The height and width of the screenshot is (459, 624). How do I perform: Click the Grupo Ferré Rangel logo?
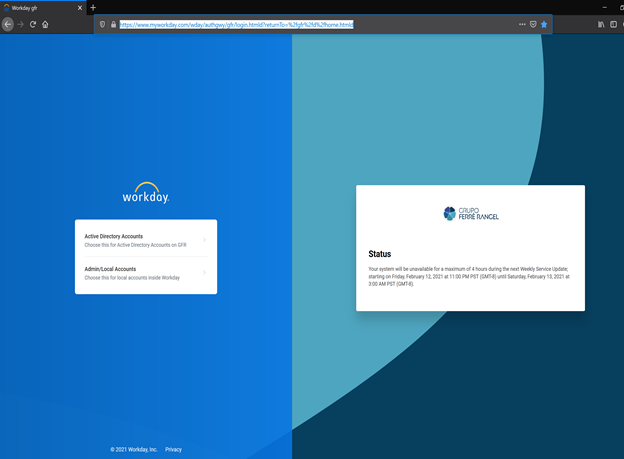click(470, 213)
